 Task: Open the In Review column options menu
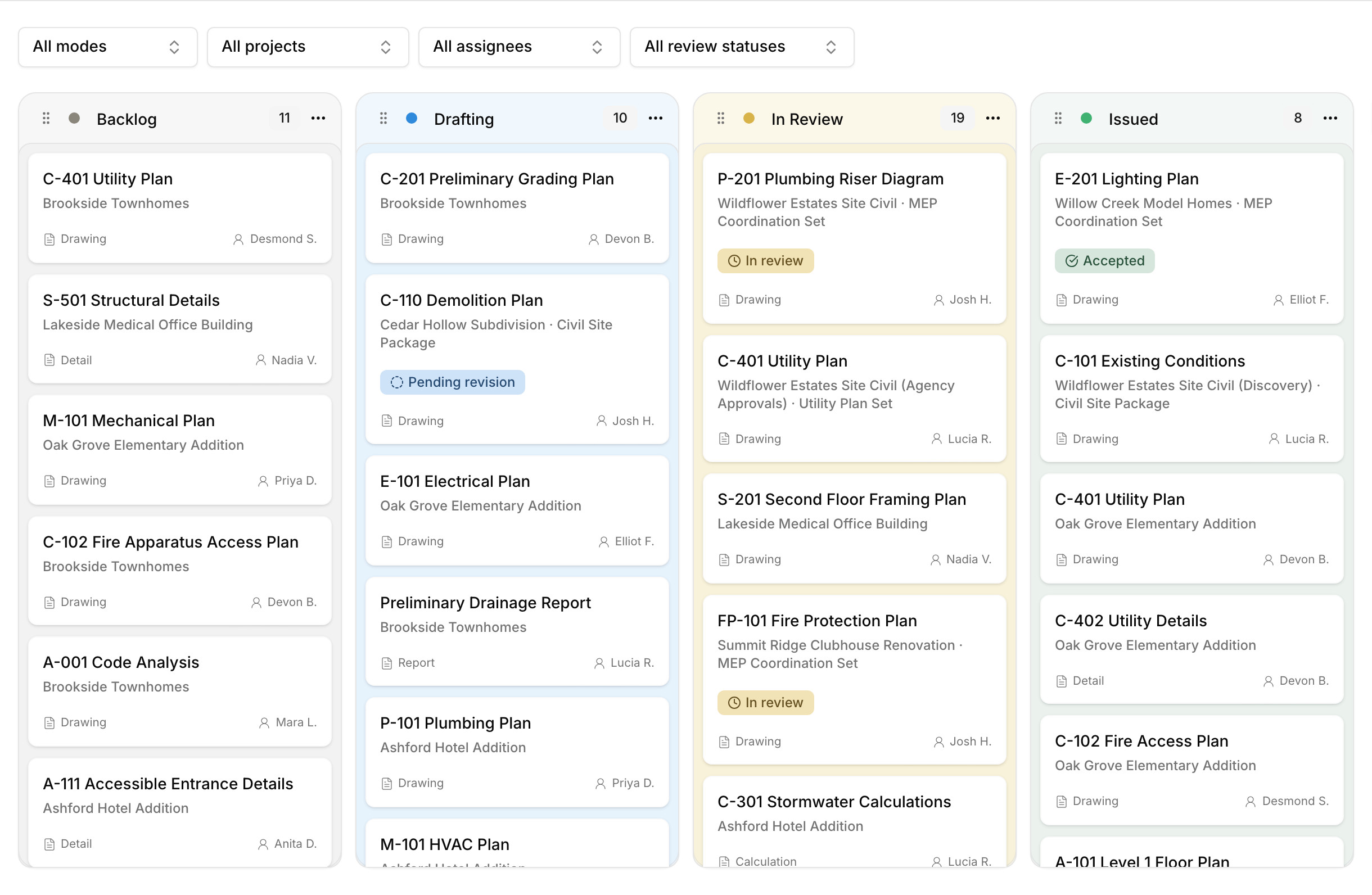992,118
